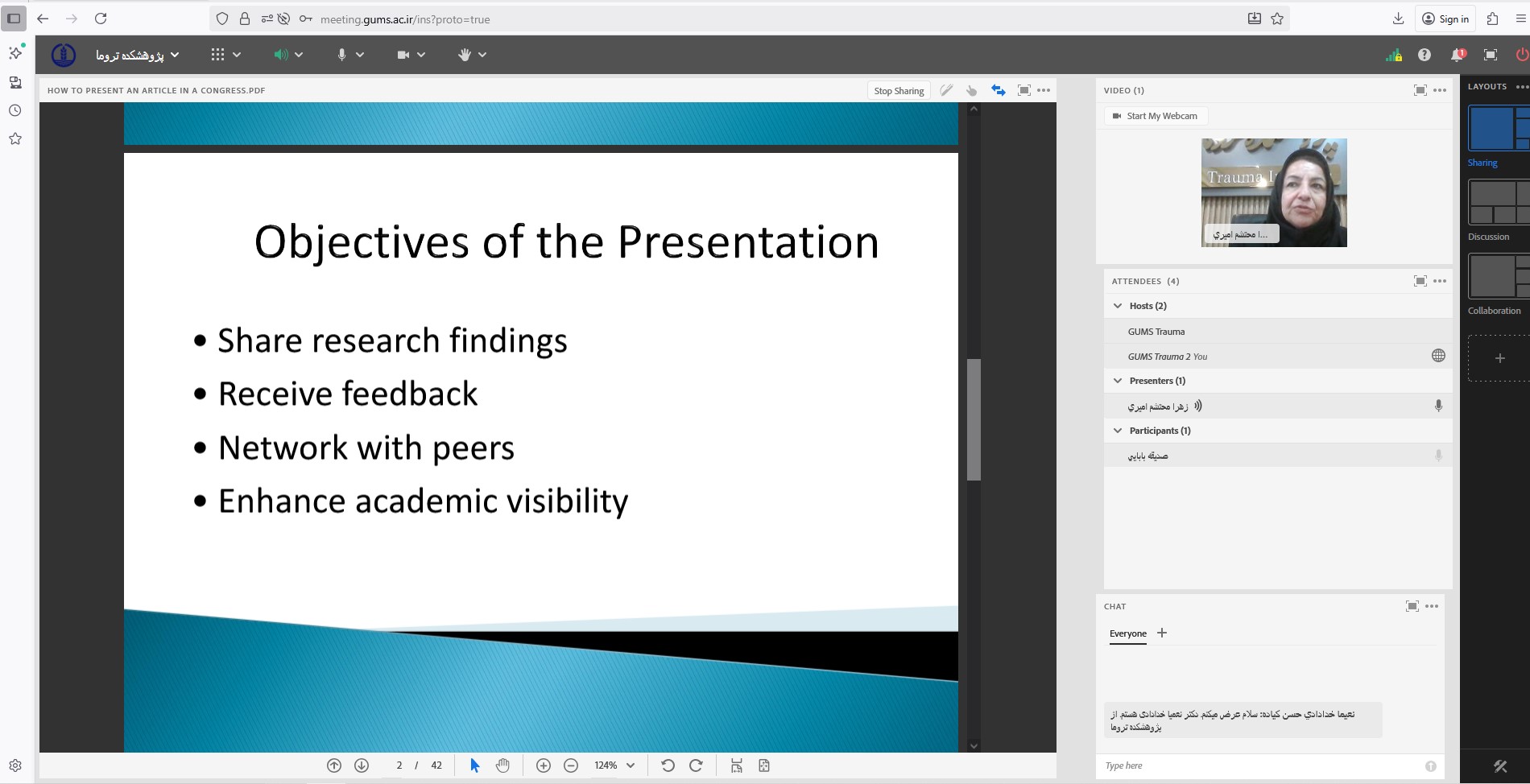Open the Attendees pod options menu
The image size is (1530, 784).
click(1440, 281)
